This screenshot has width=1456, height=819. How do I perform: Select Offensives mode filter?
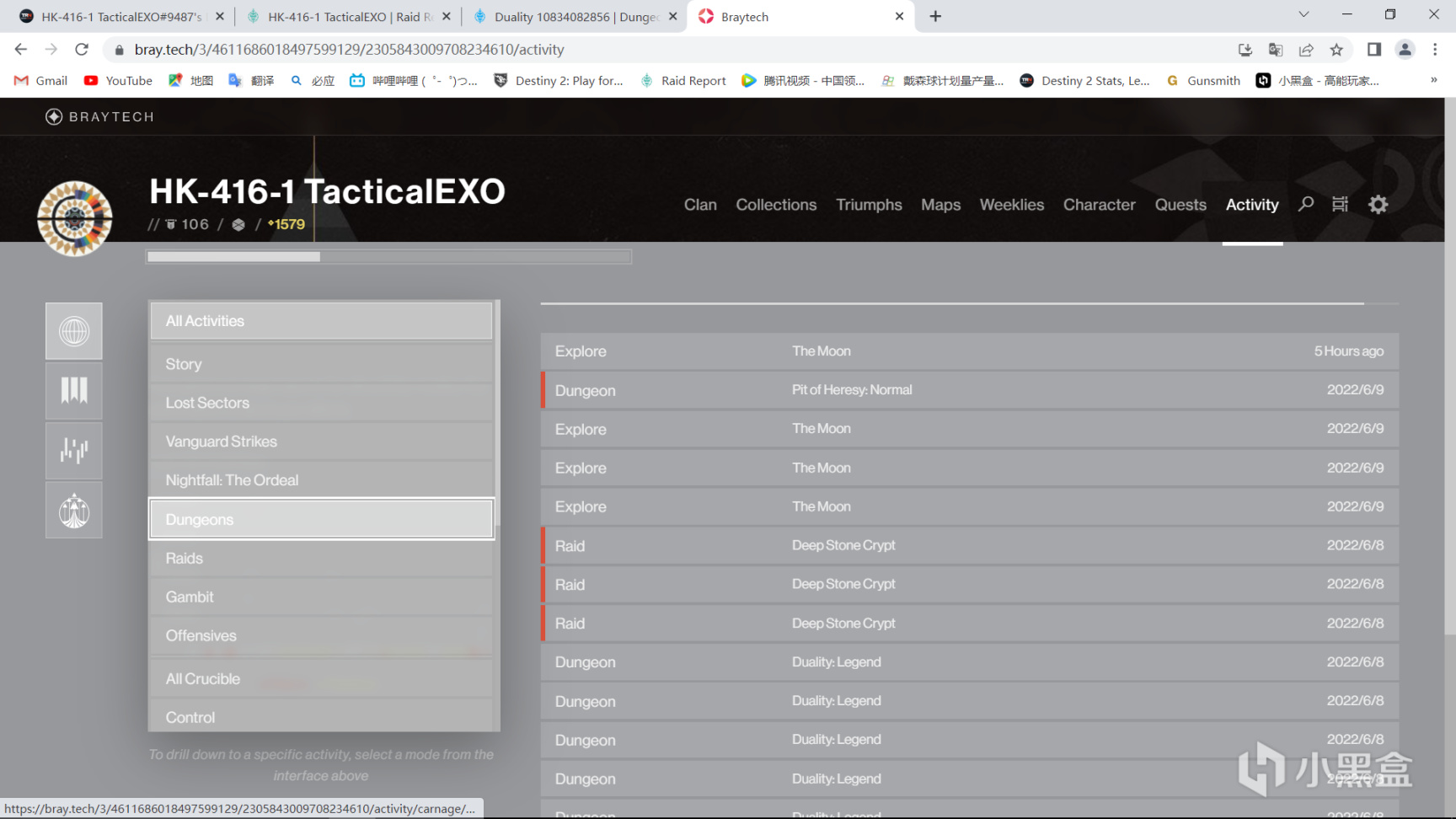tap(321, 635)
